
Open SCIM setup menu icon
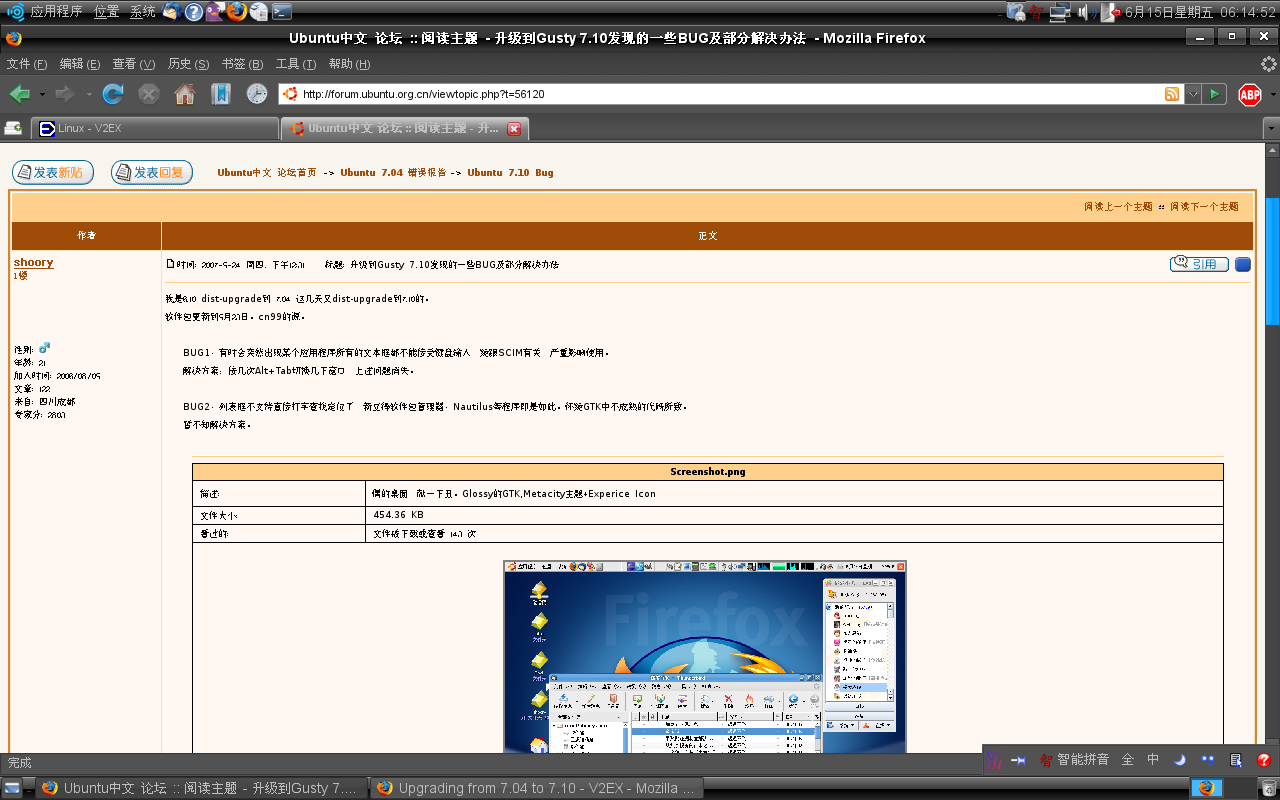click(x=1236, y=760)
